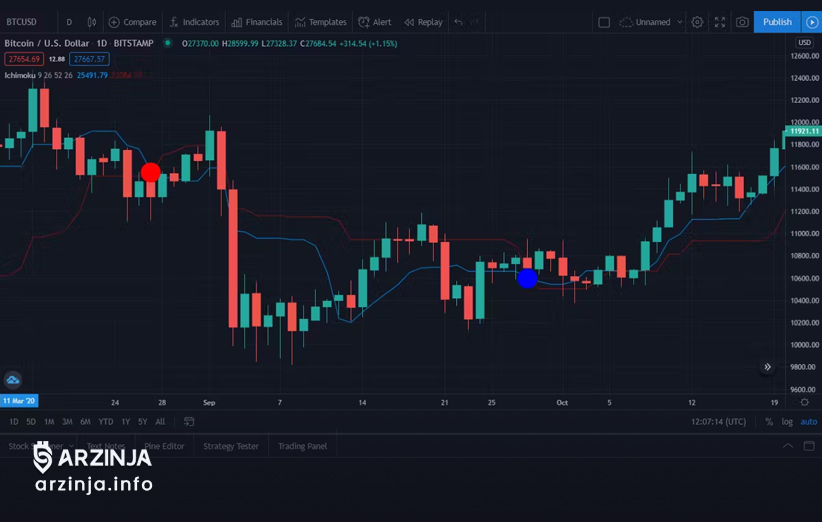Click the Bitcoin / U.S. Dollar chart title

coord(79,43)
